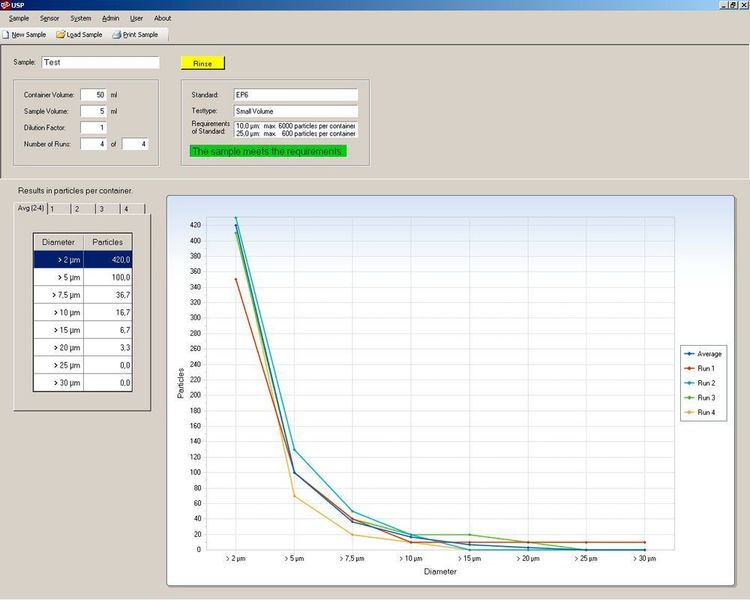
Task: Click the Sample Volume field
Action: (x=93, y=111)
